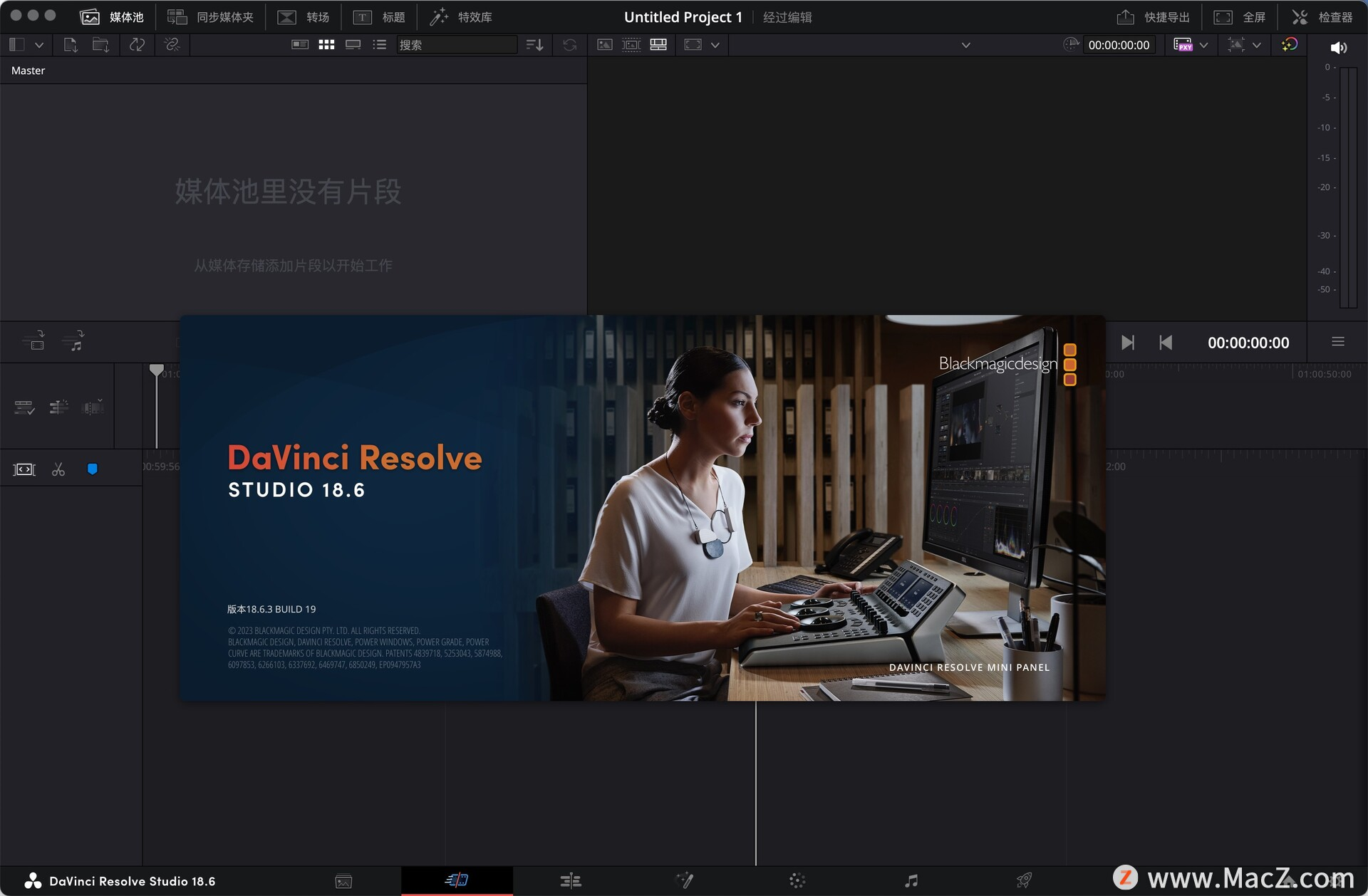Switch media pool to thumbnail grid view
Viewport: 1368px width, 896px height.
326,45
